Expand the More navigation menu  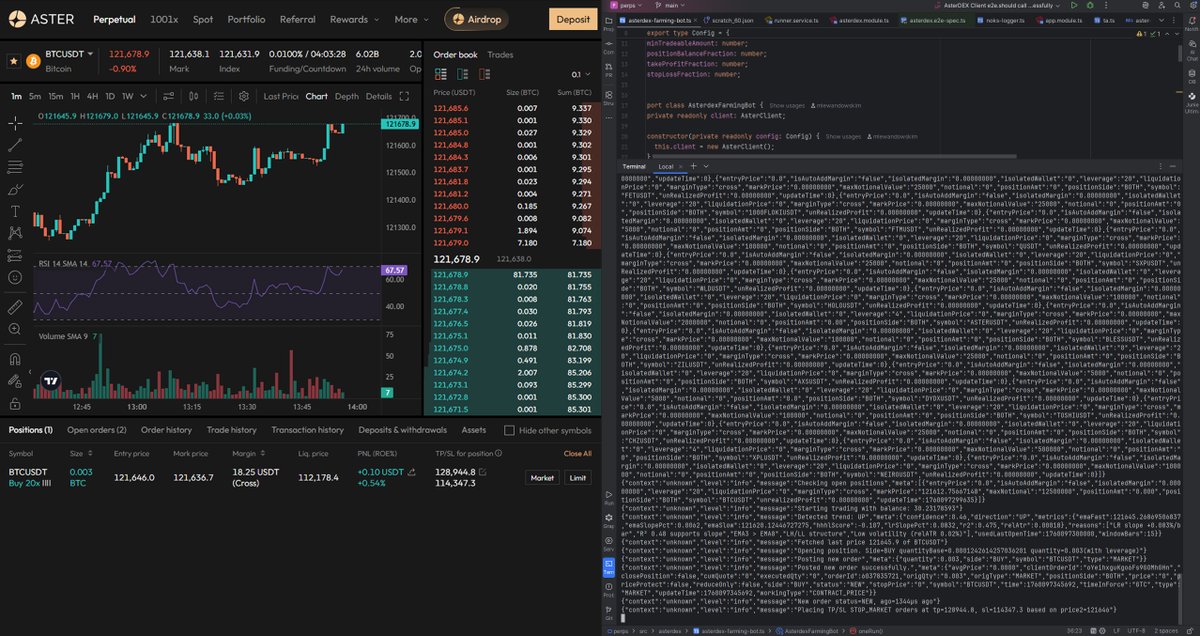tap(411, 19)
